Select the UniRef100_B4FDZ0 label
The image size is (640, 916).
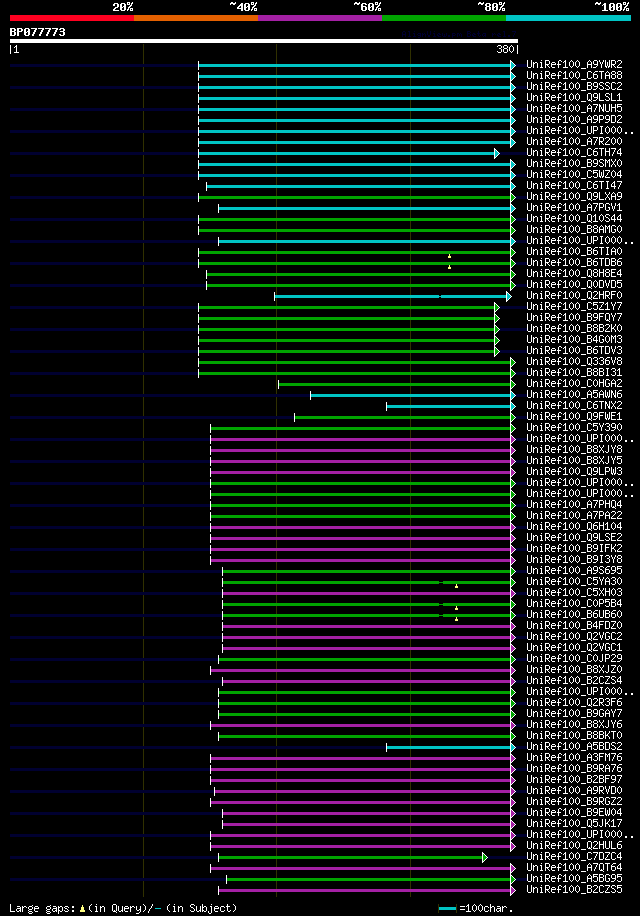pos(574,626)
